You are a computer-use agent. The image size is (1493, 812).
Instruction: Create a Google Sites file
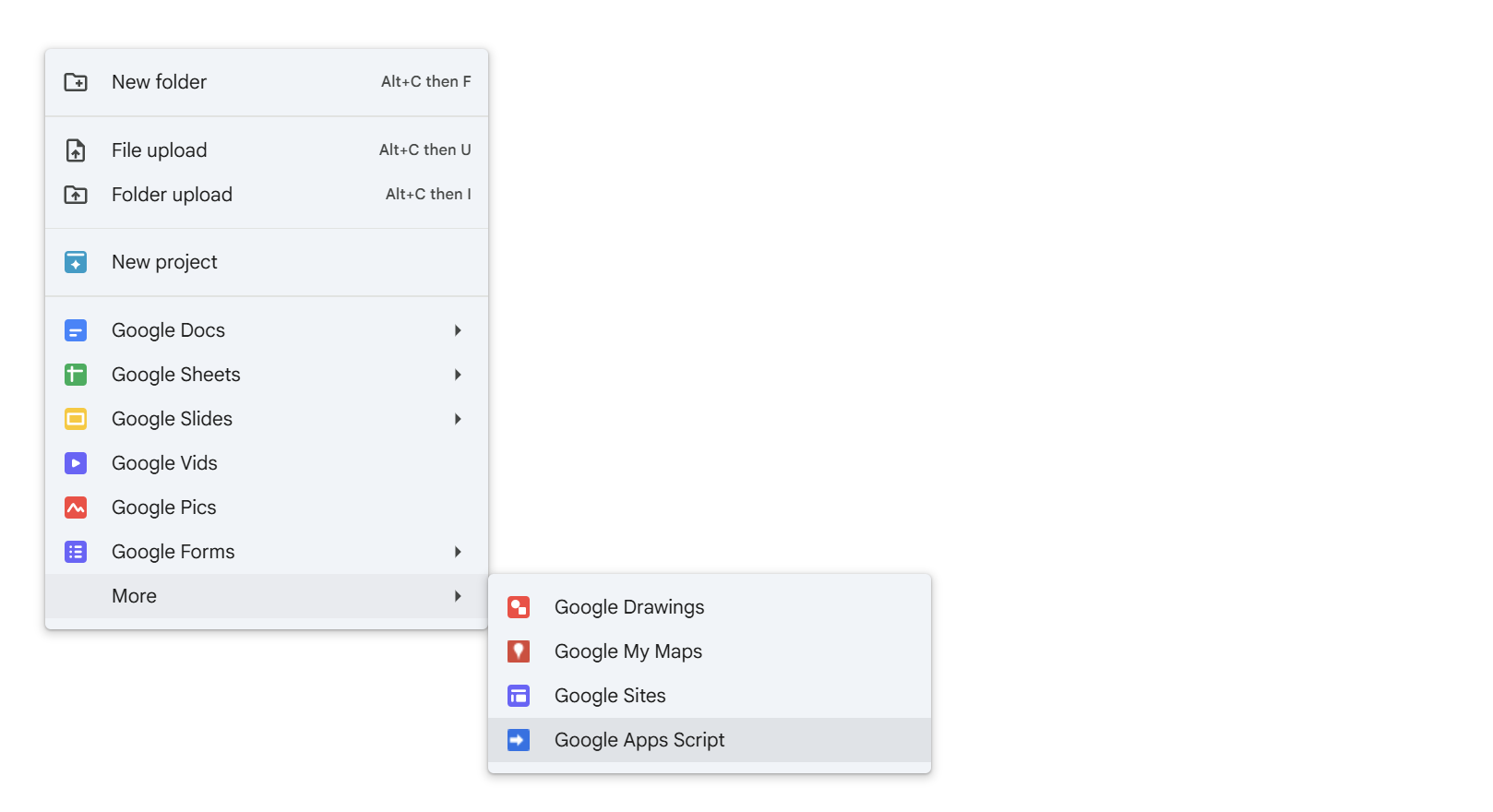tap(710, 696)
